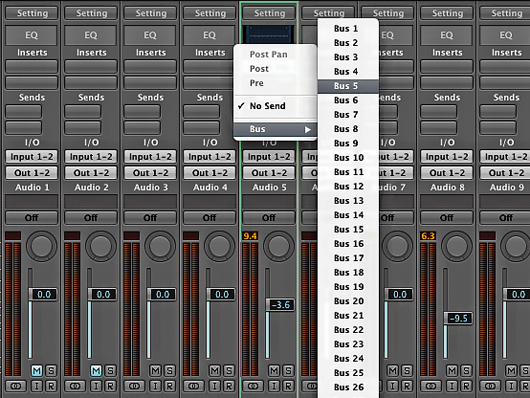The width and height of the screenshot is (530, 398).
Task: Record-enable Audio 8 with the R button
Action: pyautogui.click(x=466, y=386)
